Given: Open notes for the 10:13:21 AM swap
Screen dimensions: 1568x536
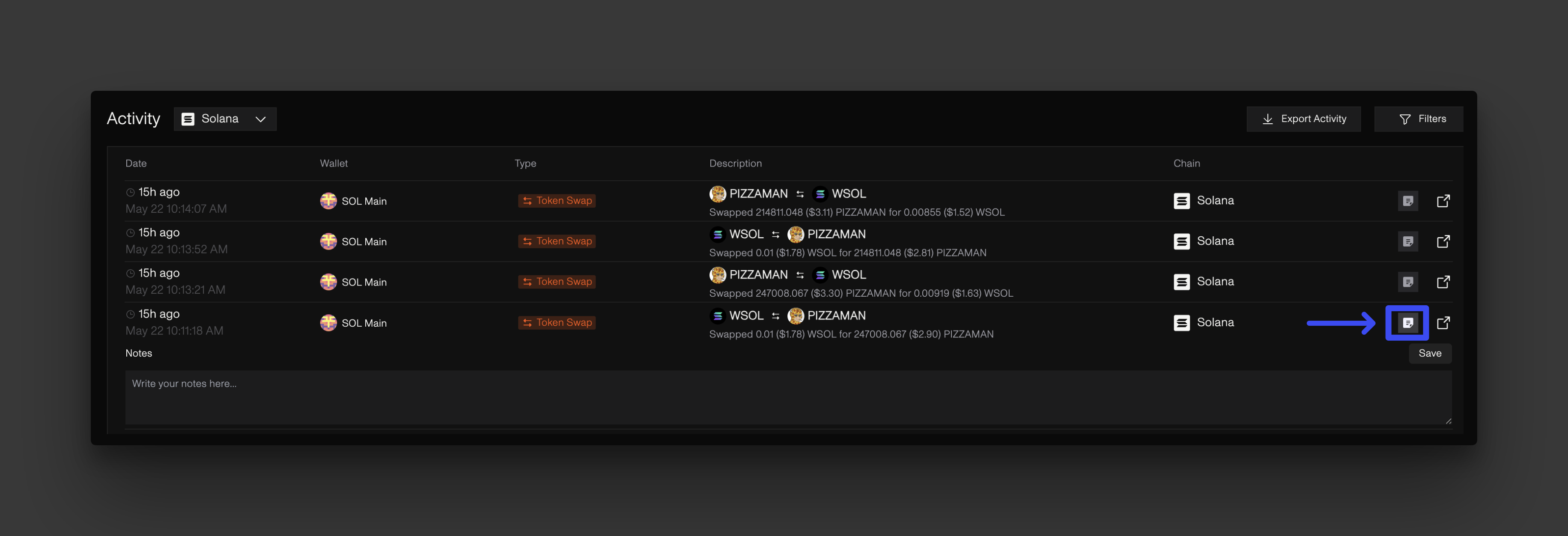Looking at the screenshot, I should pos(1407,282).
